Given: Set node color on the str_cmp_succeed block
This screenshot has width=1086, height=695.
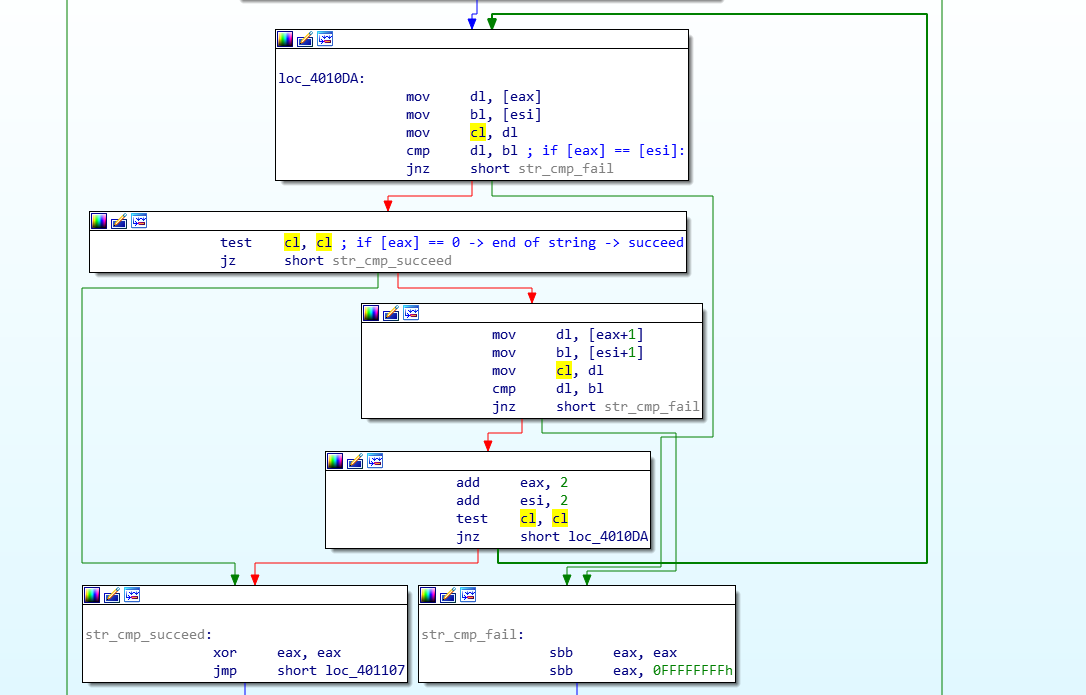Looking at the screenshot, I should point(92,595).
